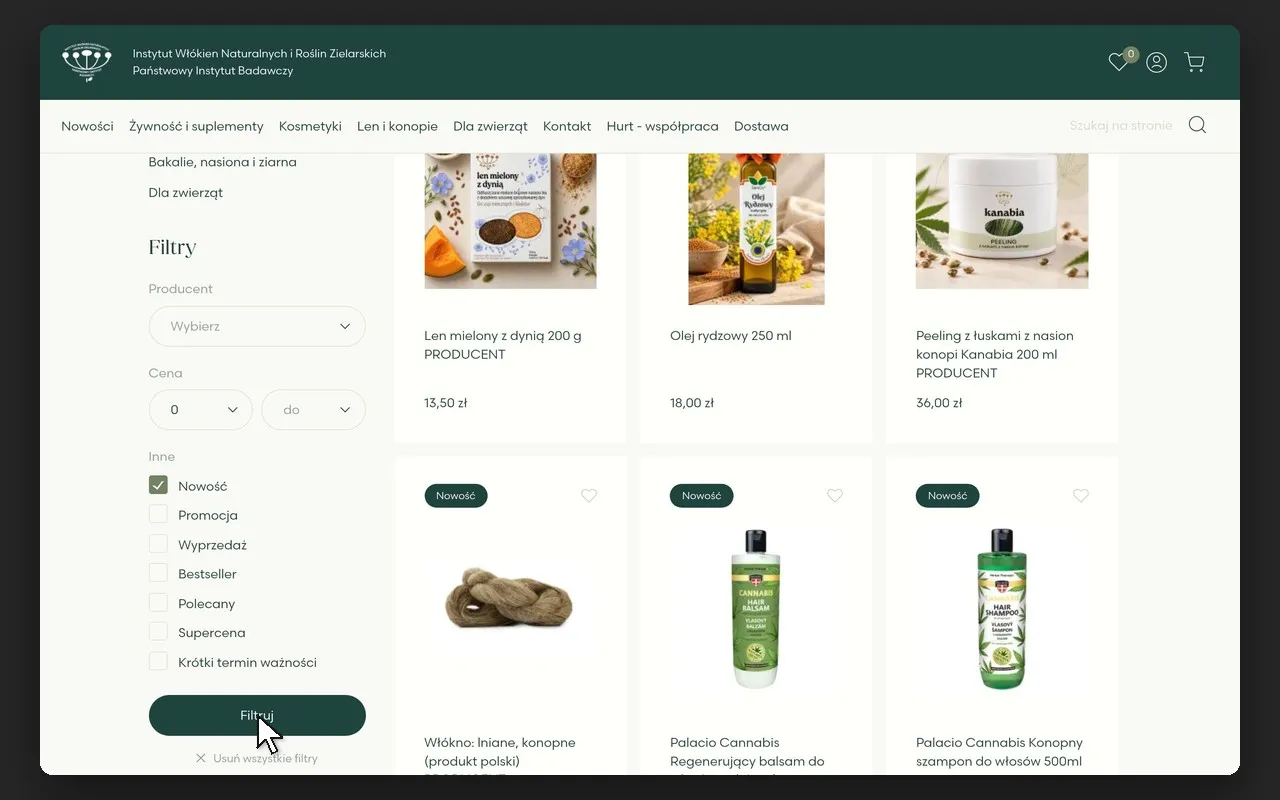Add Włókno lniane, konopne to favorites

point(589,495)
